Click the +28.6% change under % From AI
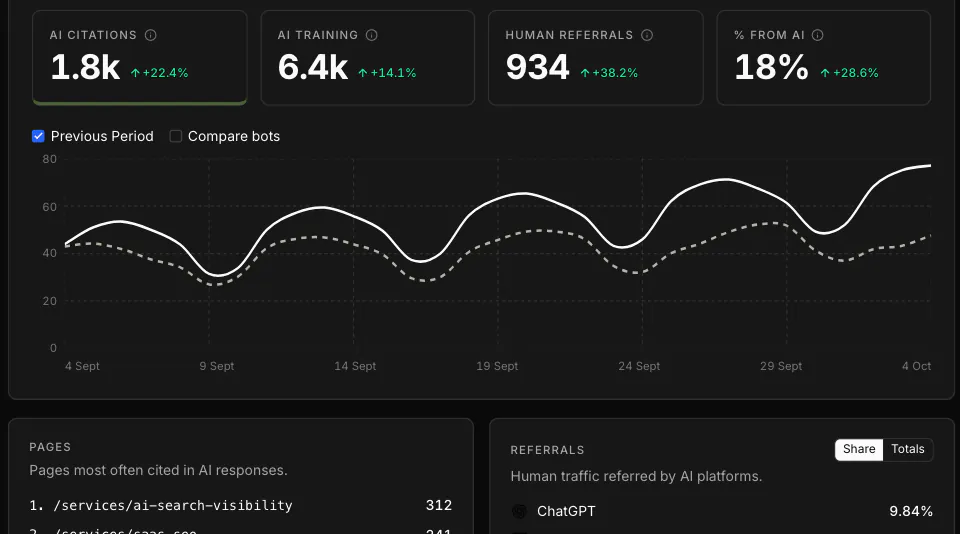 tap(849, 73)
